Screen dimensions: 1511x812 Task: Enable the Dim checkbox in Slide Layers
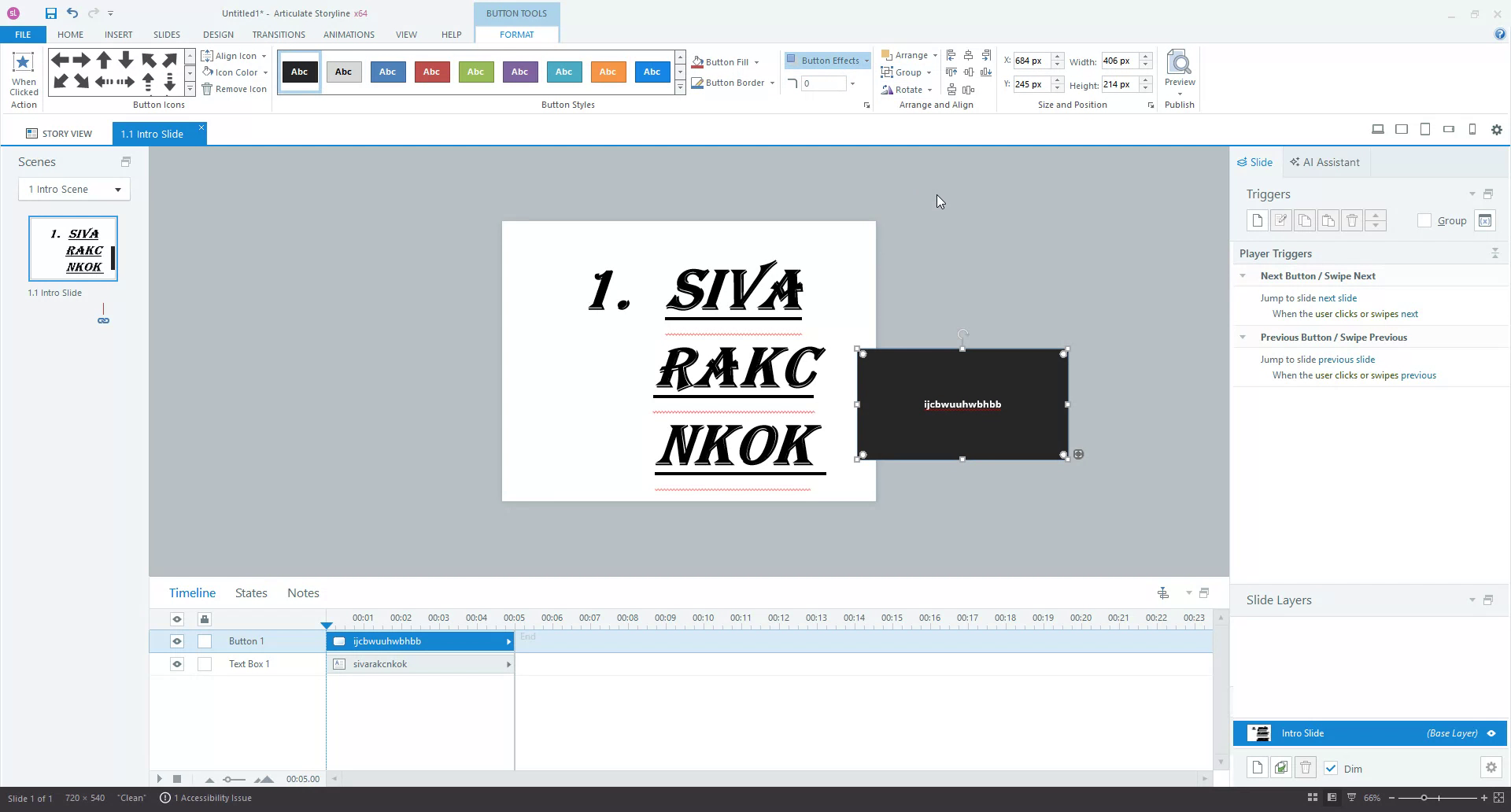coord(1332,769)
